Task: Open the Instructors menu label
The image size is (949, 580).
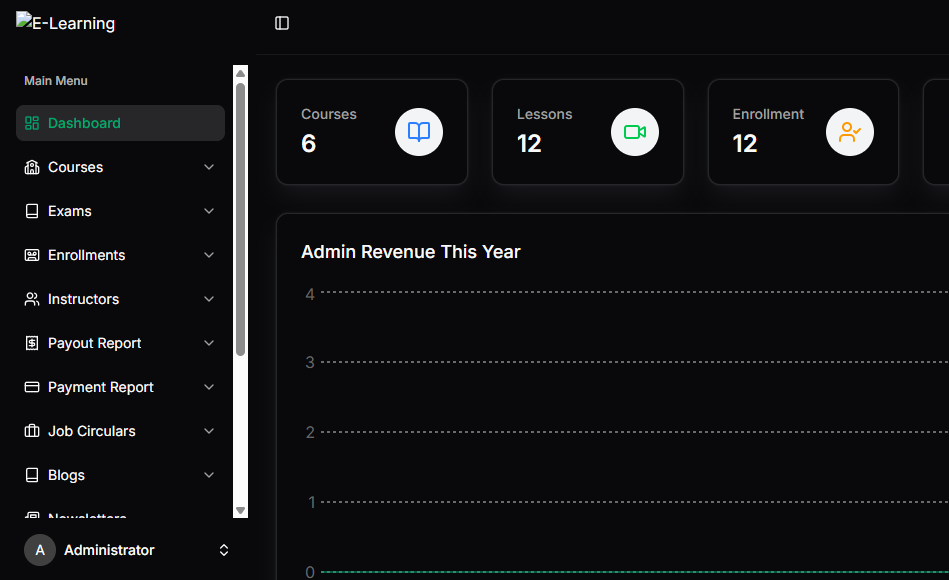Action: [x=83, y=299]
